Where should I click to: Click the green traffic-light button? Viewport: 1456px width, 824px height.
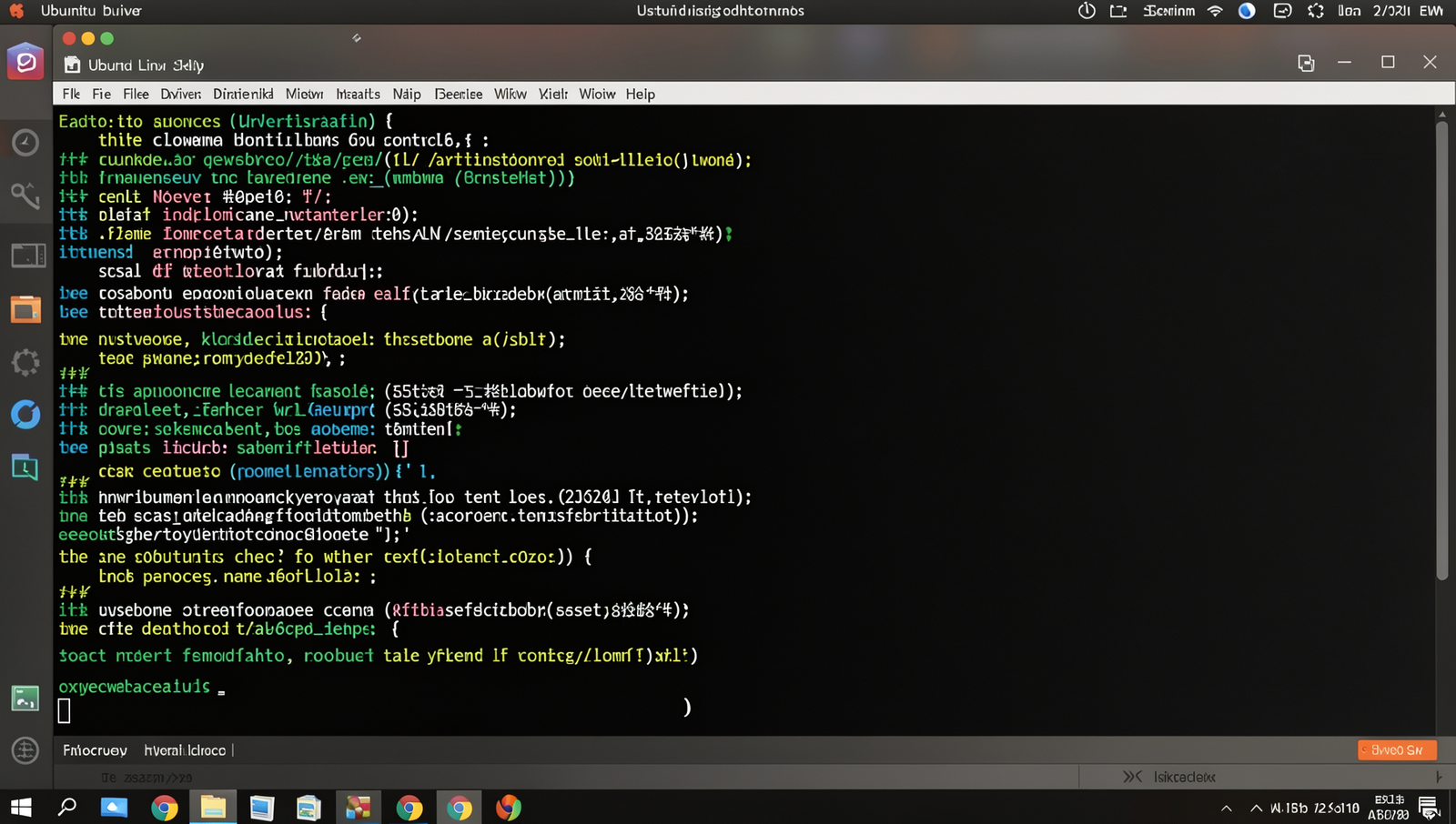(x=106, y=38)
